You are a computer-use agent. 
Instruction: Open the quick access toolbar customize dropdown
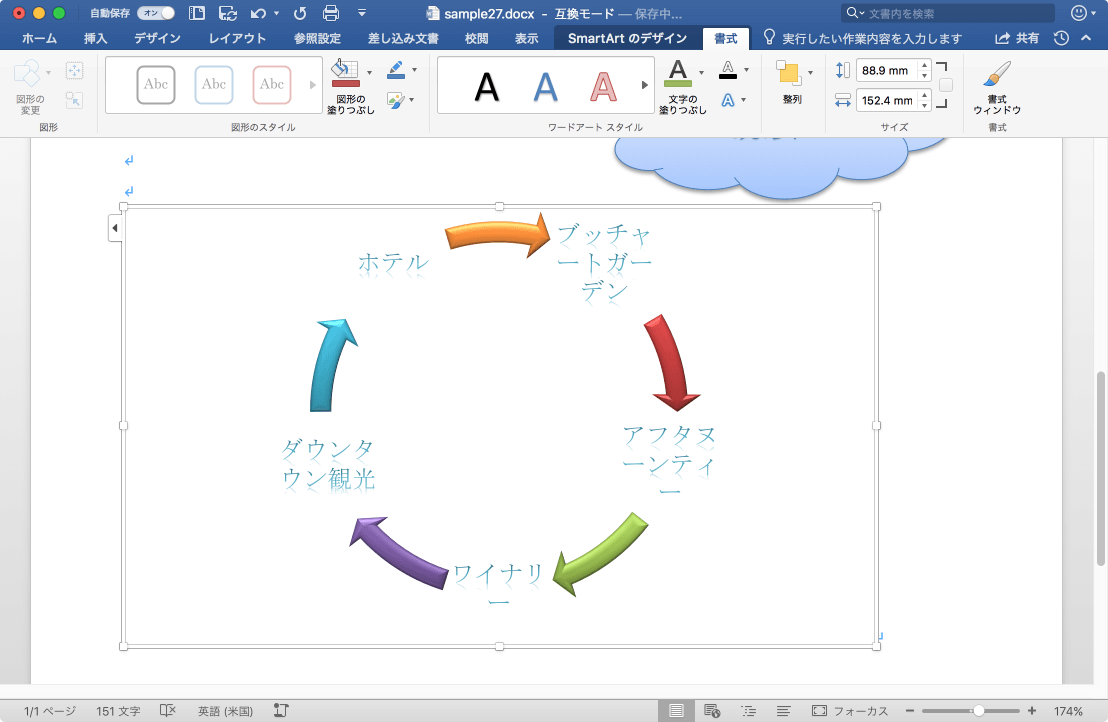click(x=362, y=13)
